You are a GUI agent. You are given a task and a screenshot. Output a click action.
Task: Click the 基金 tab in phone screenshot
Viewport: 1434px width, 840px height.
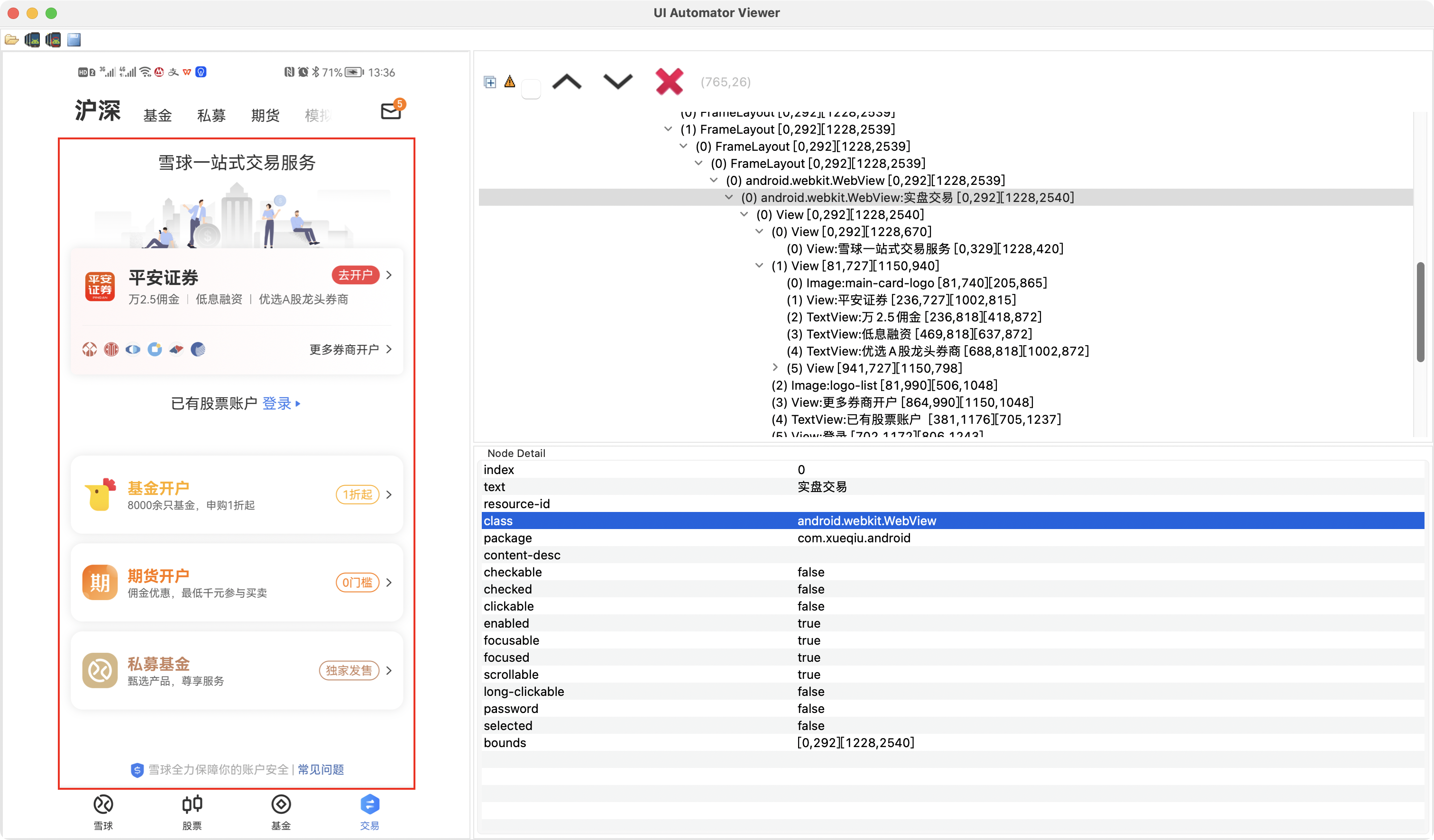(x=157, y=116)
